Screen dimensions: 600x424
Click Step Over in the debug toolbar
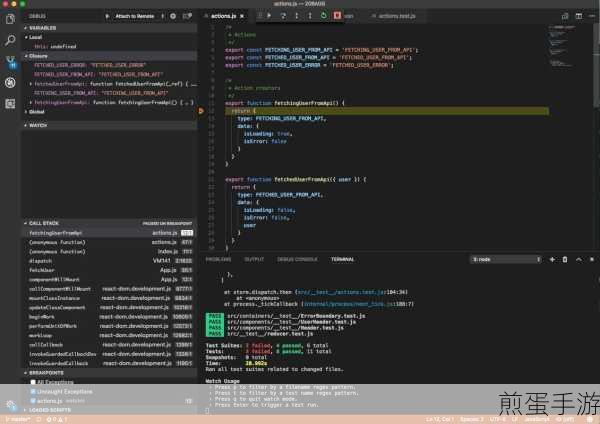(x=283, y=16)
